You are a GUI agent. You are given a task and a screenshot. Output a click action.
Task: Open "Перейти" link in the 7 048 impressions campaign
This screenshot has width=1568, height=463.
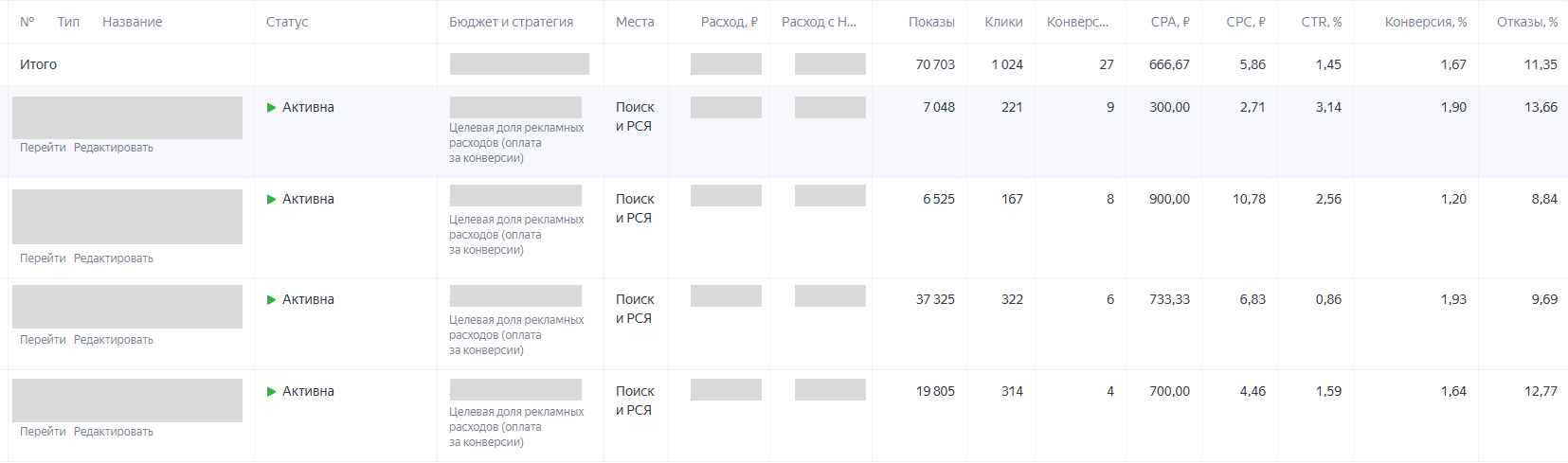43,148
